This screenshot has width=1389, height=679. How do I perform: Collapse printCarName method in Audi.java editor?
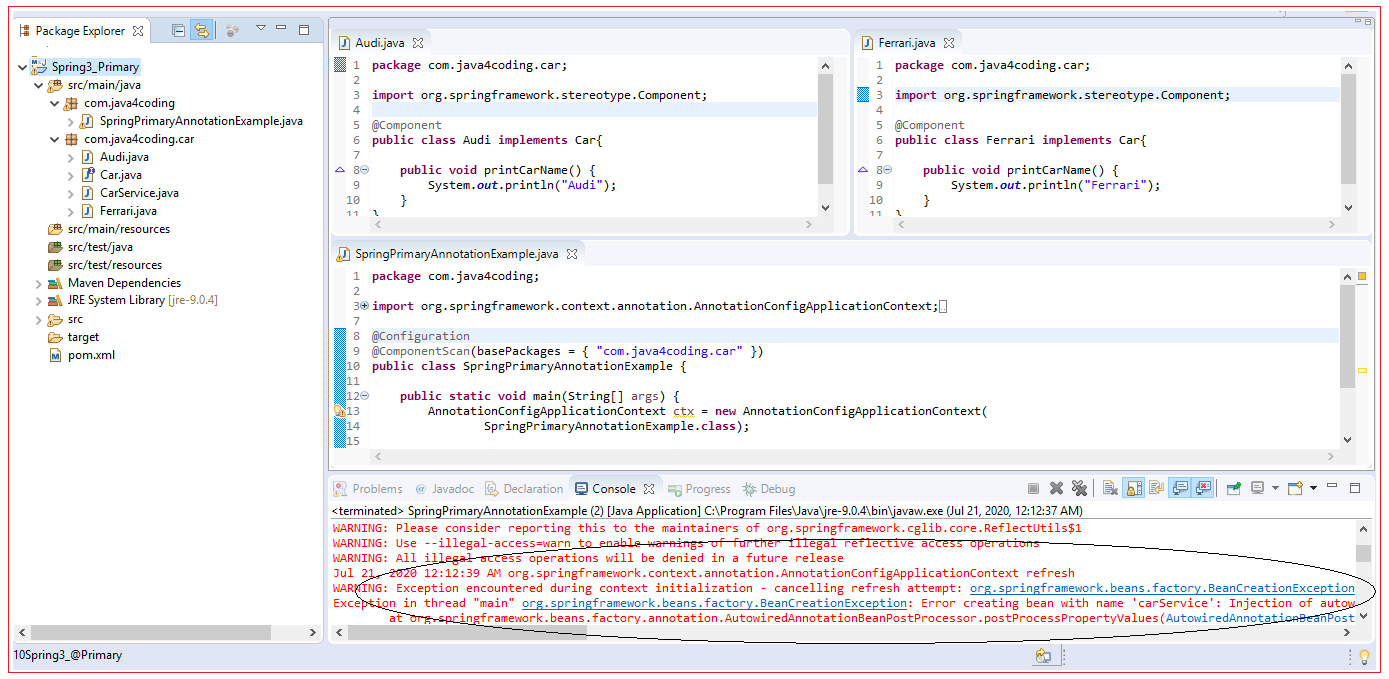[364, 170]
